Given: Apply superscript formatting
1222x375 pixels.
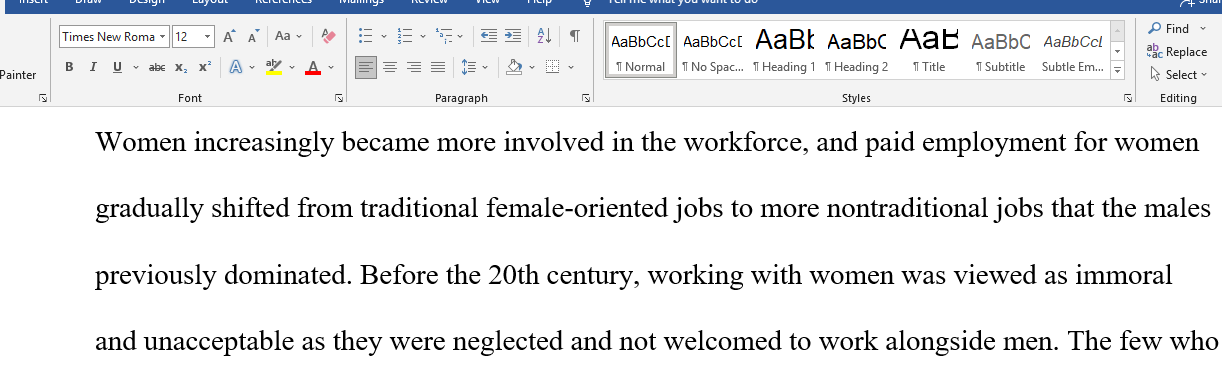Looking at the screenshot, I should (x=204, y=68).
